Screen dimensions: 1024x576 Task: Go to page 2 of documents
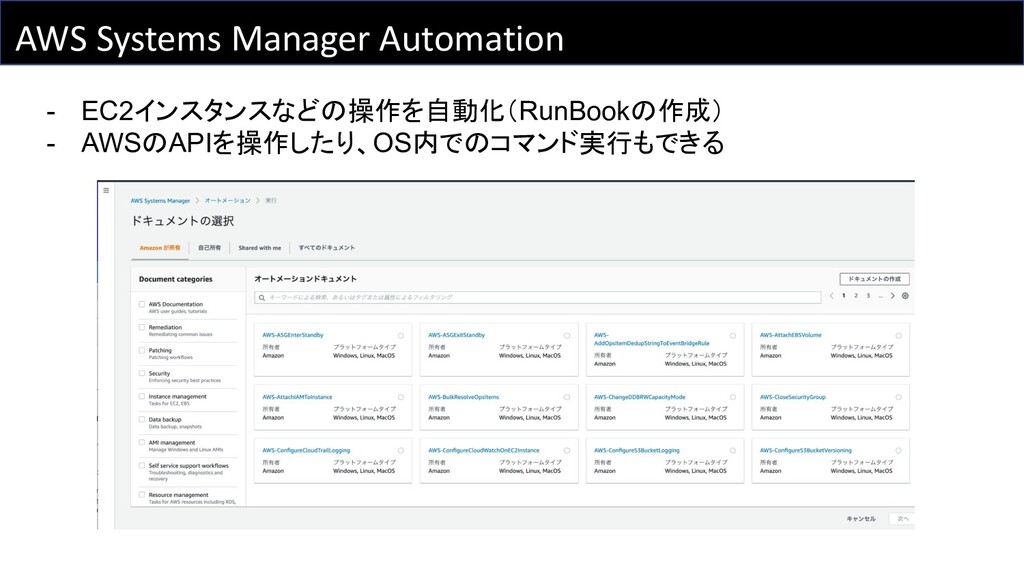(x=856, y=296)
